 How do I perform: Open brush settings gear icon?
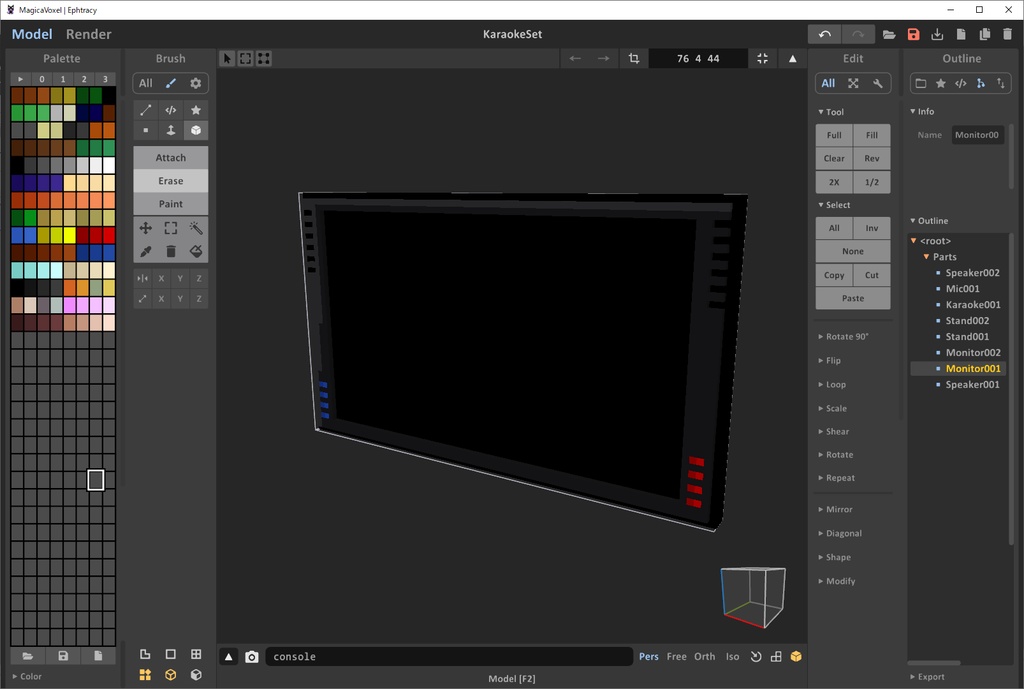[195, 83]
